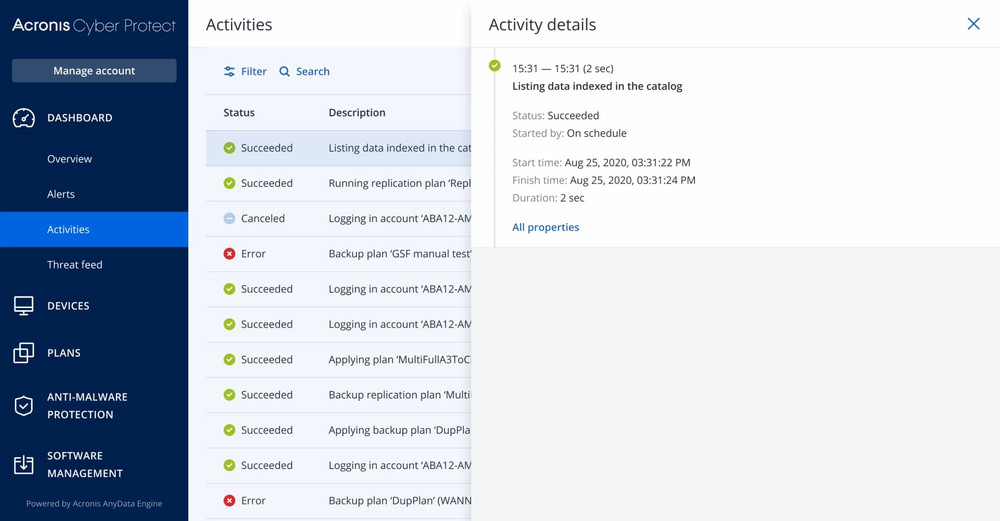Screen dimensions: 1000x521
Task: Click the Canceled status icon
Action: 230,218
